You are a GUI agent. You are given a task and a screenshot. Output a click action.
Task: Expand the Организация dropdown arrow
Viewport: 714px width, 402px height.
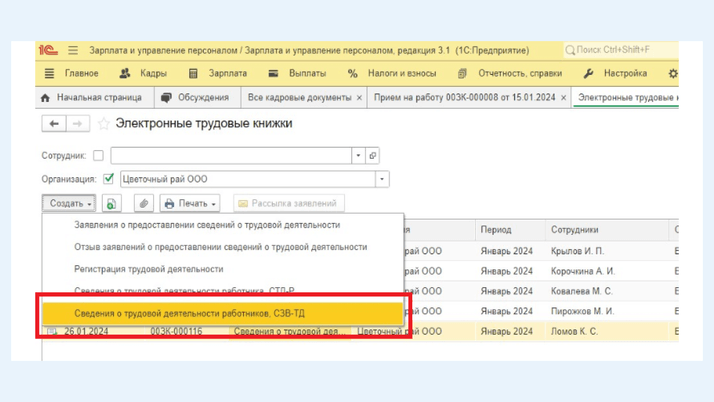(x=382, y=179)
